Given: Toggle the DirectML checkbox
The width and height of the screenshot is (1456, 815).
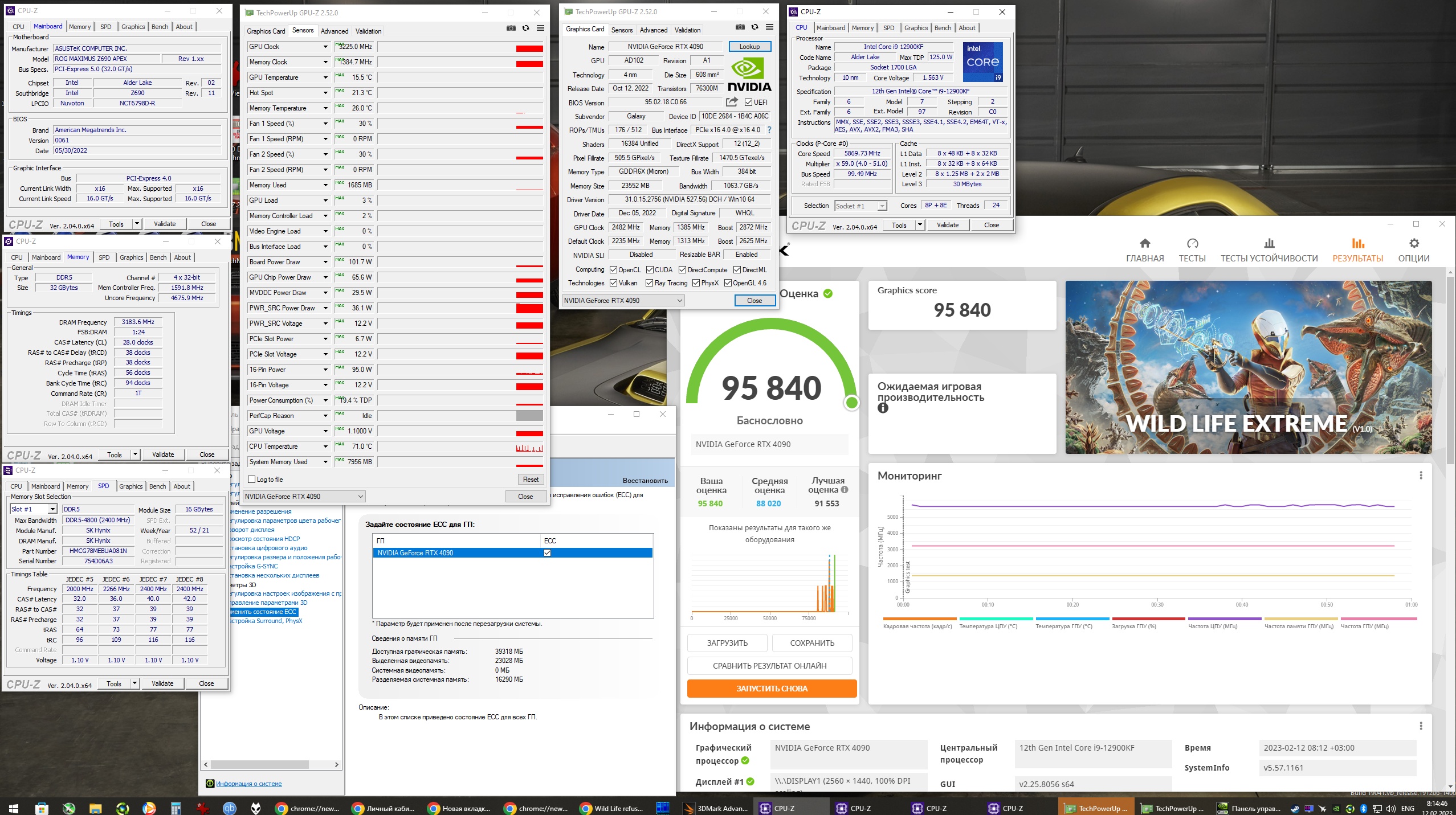Looking at the screenshot, I should [737, 270].
